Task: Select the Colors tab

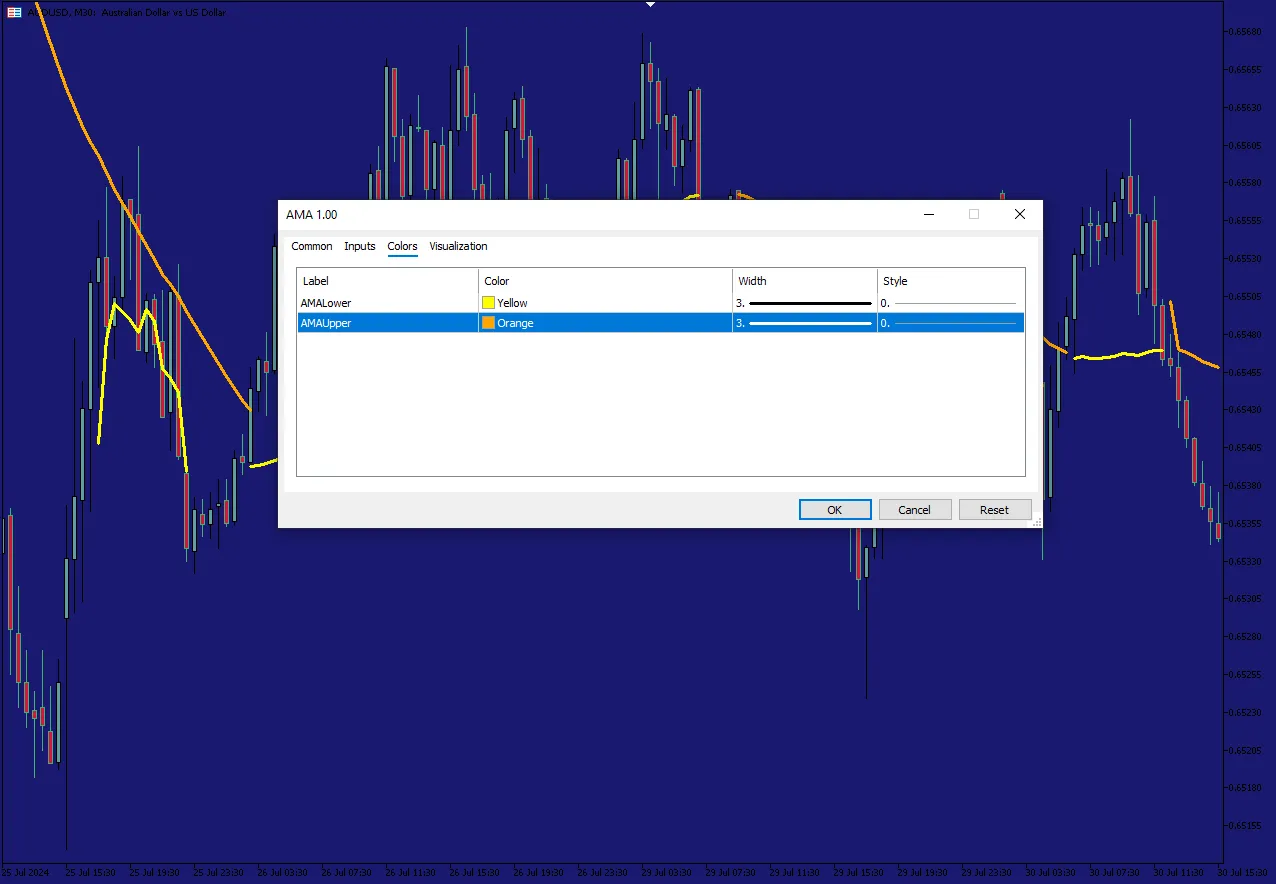Action: (402, 246)
